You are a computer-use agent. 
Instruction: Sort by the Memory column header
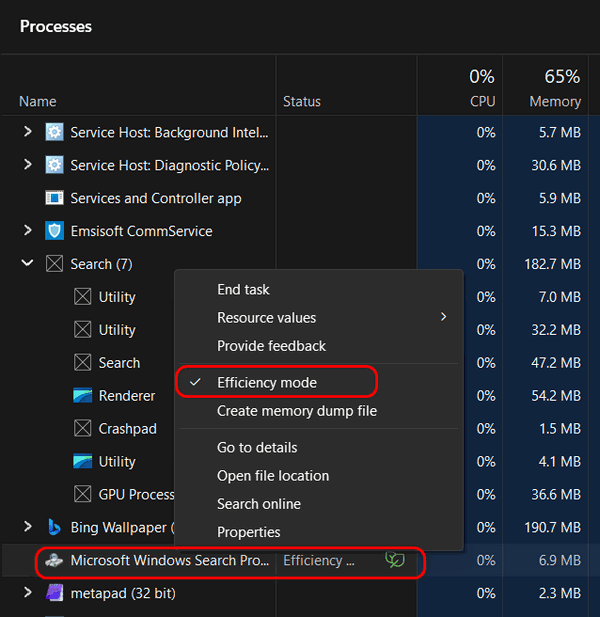(x=555, y=102)
